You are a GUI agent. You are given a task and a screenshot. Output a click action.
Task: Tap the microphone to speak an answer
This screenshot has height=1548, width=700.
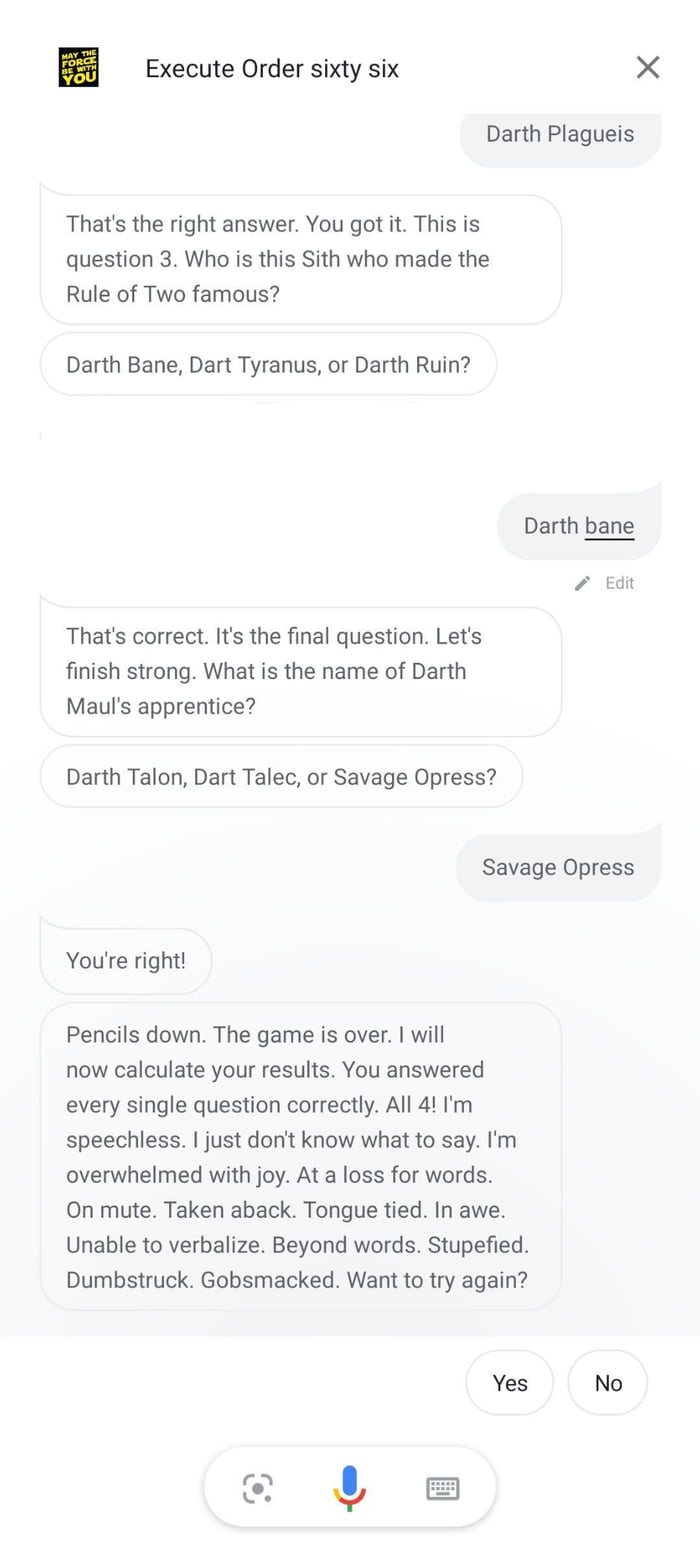(349, 1487)
